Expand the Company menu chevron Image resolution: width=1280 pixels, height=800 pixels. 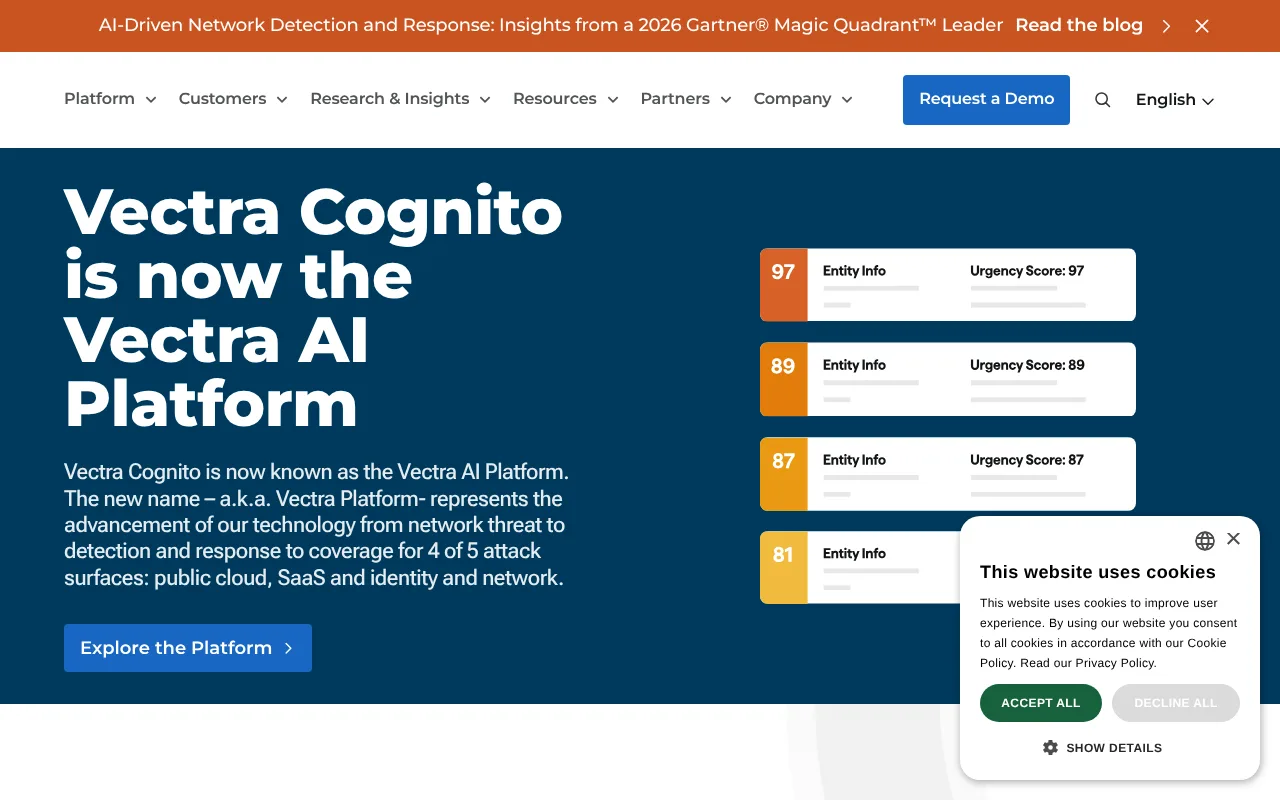click(x=847, y=99)
